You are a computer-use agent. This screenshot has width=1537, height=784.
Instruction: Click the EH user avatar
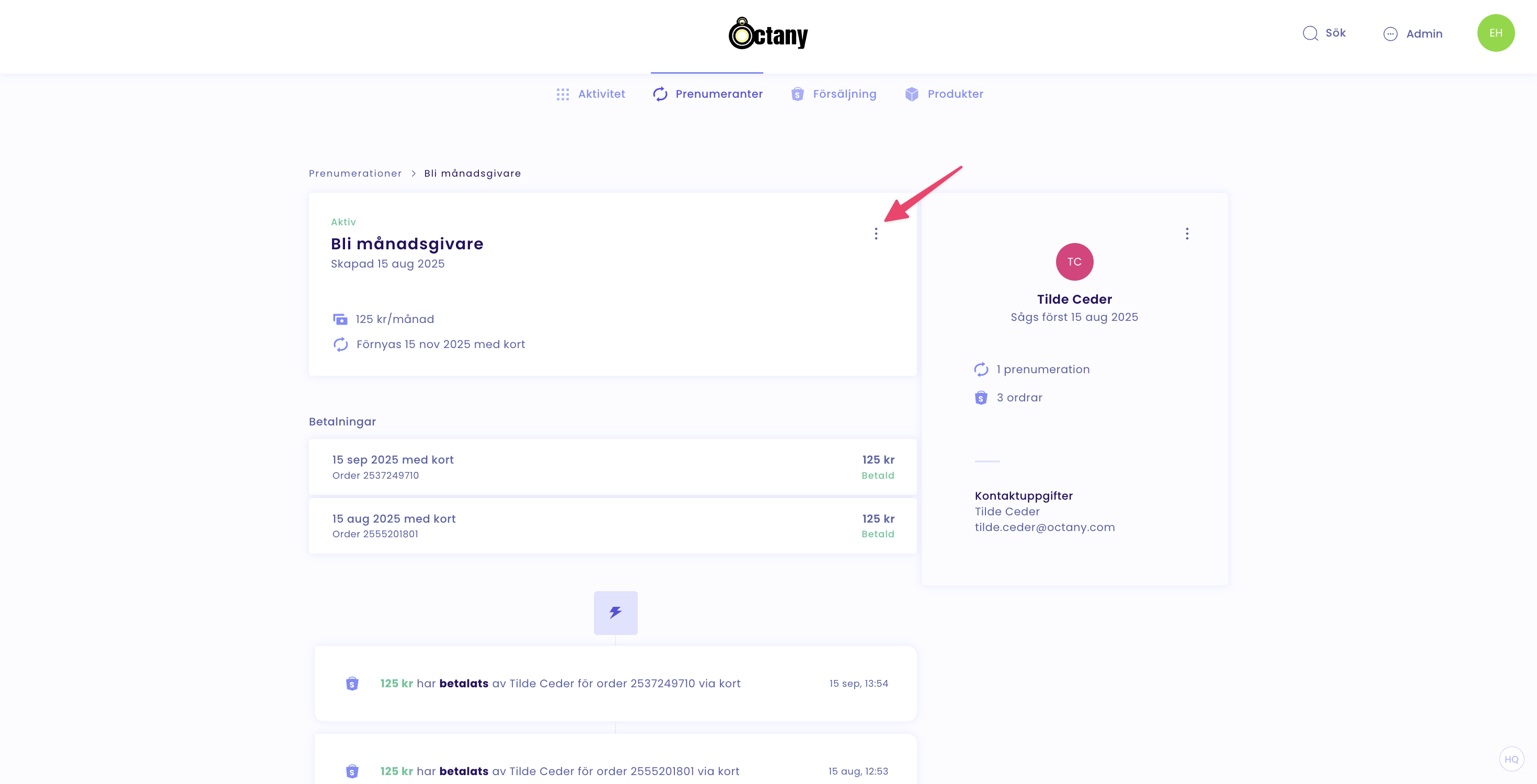1495,33
